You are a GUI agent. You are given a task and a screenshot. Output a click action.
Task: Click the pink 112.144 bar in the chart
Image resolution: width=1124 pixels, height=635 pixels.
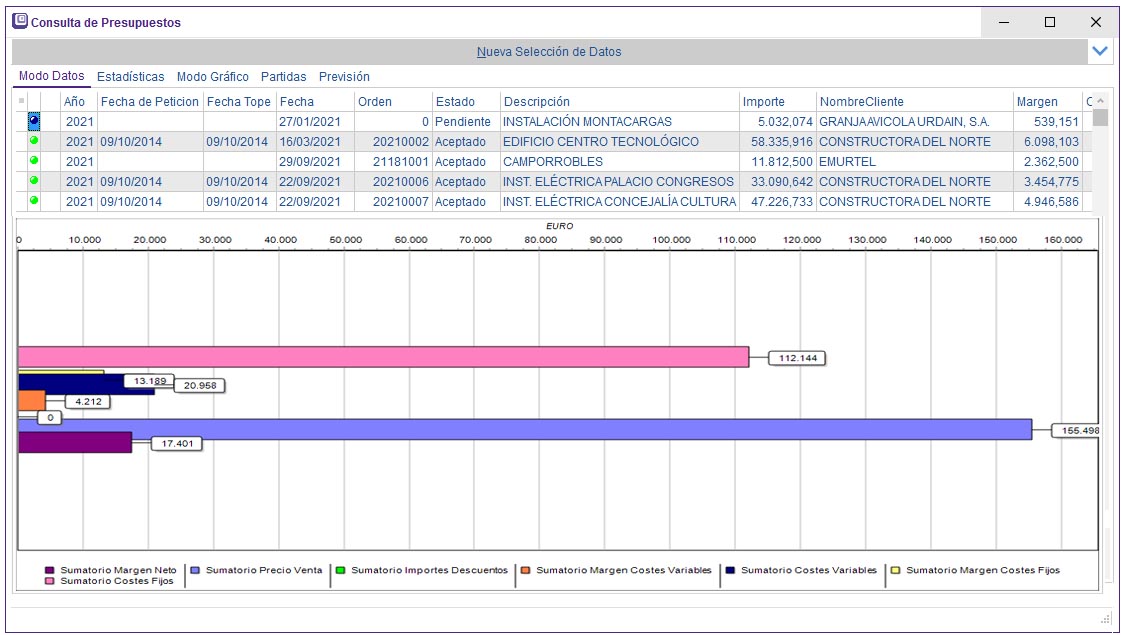click(x=383, y=357)
